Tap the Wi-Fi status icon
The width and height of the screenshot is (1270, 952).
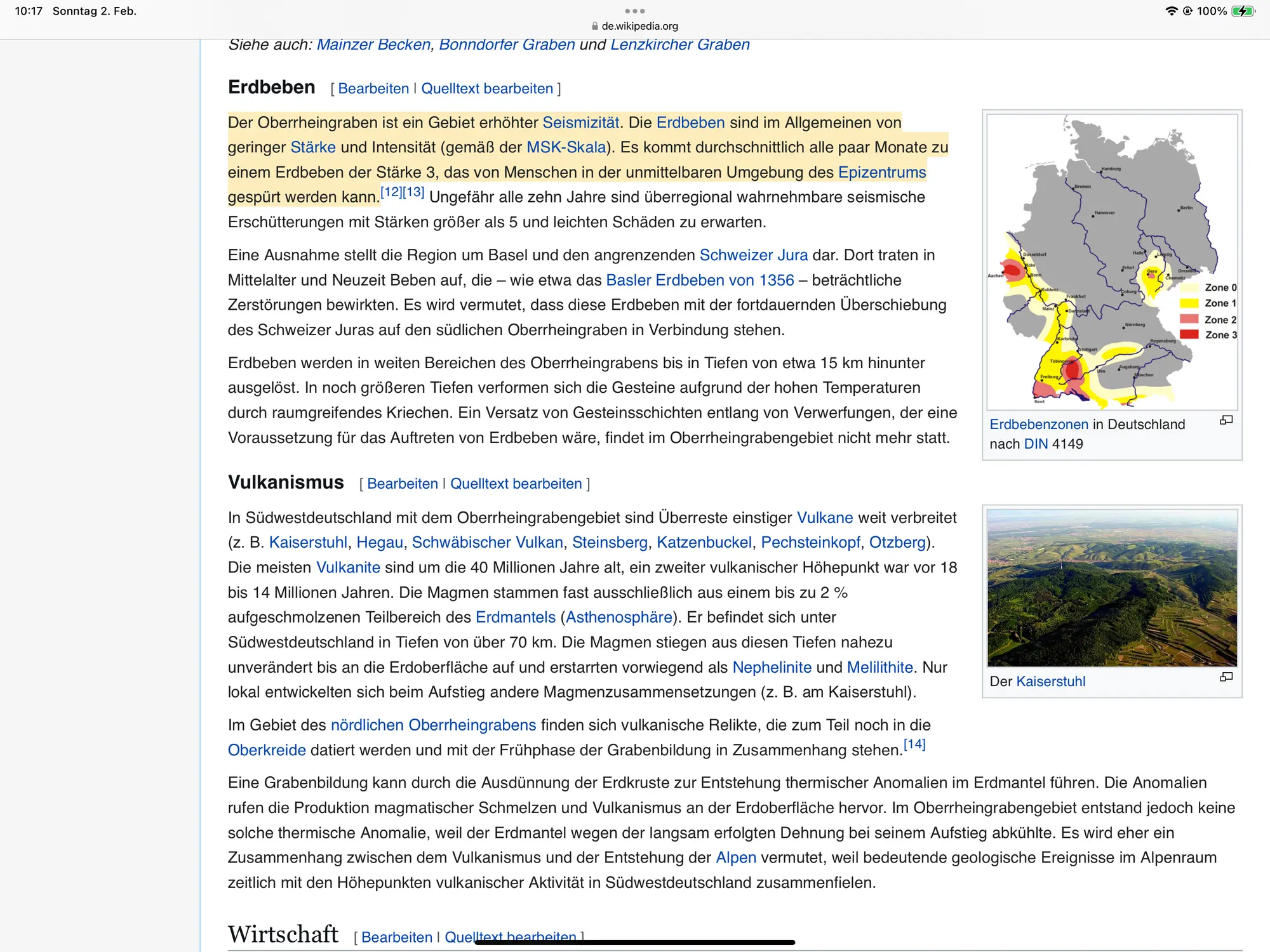click(x=1171, y=11)
